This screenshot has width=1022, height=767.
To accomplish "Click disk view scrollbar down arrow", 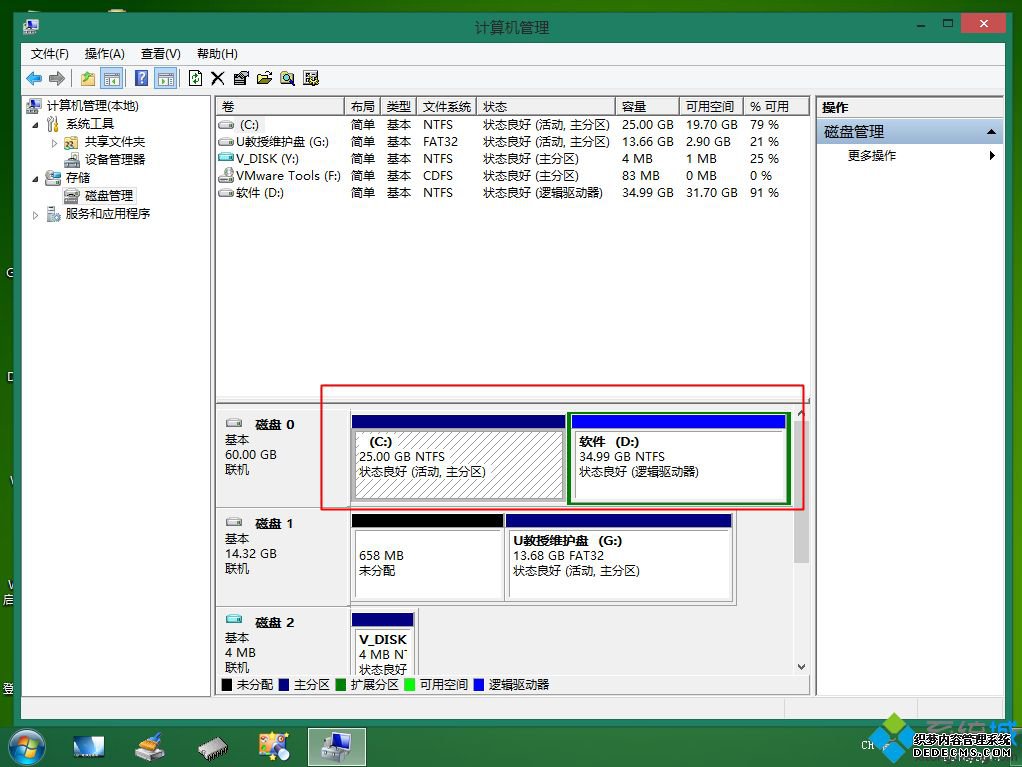I will coord(801,667).
